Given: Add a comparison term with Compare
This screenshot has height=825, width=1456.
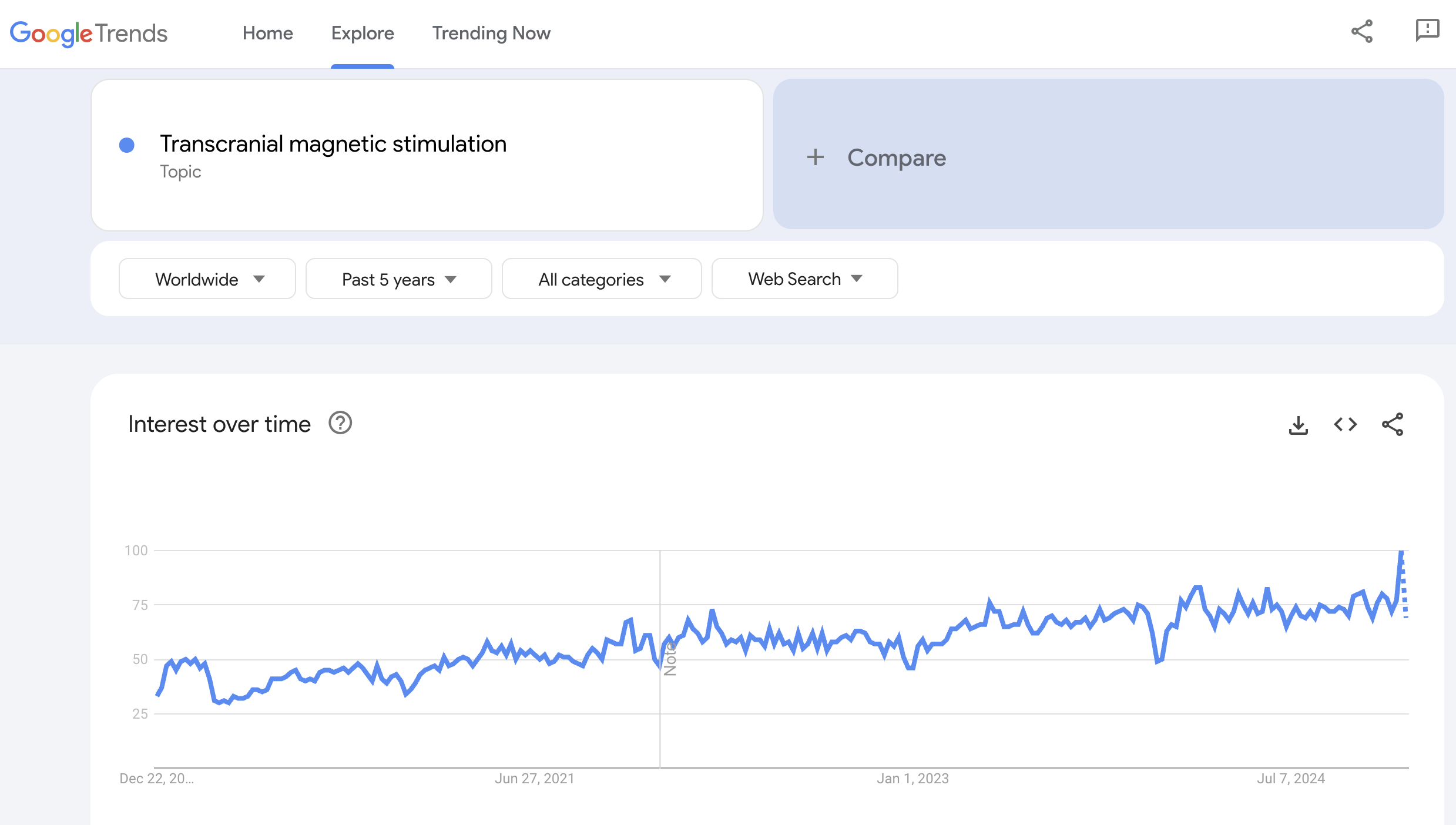Looking at the screenshot, I should (x=896, y=157).
